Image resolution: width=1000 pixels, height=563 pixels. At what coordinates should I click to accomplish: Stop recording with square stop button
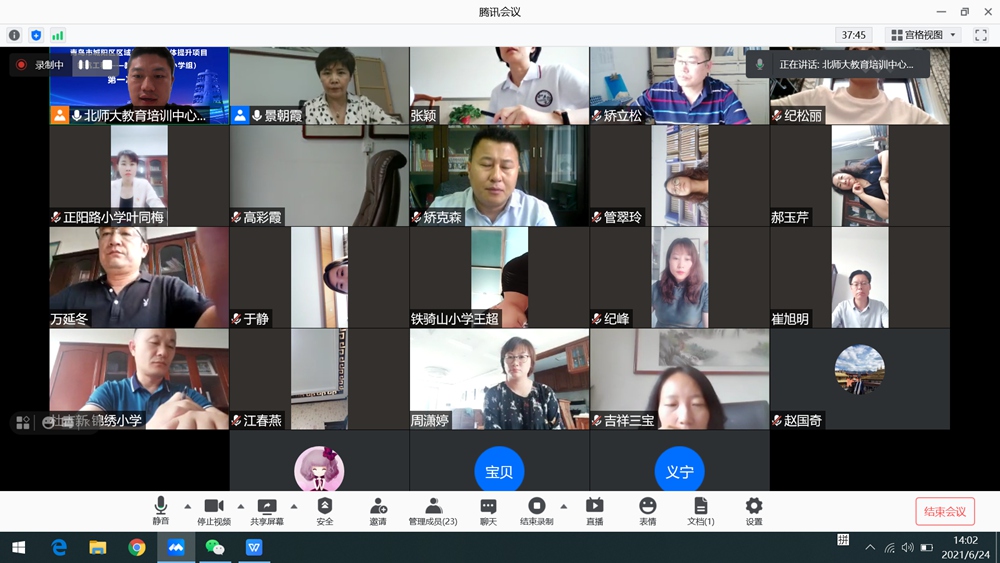[x=107, y=65]
